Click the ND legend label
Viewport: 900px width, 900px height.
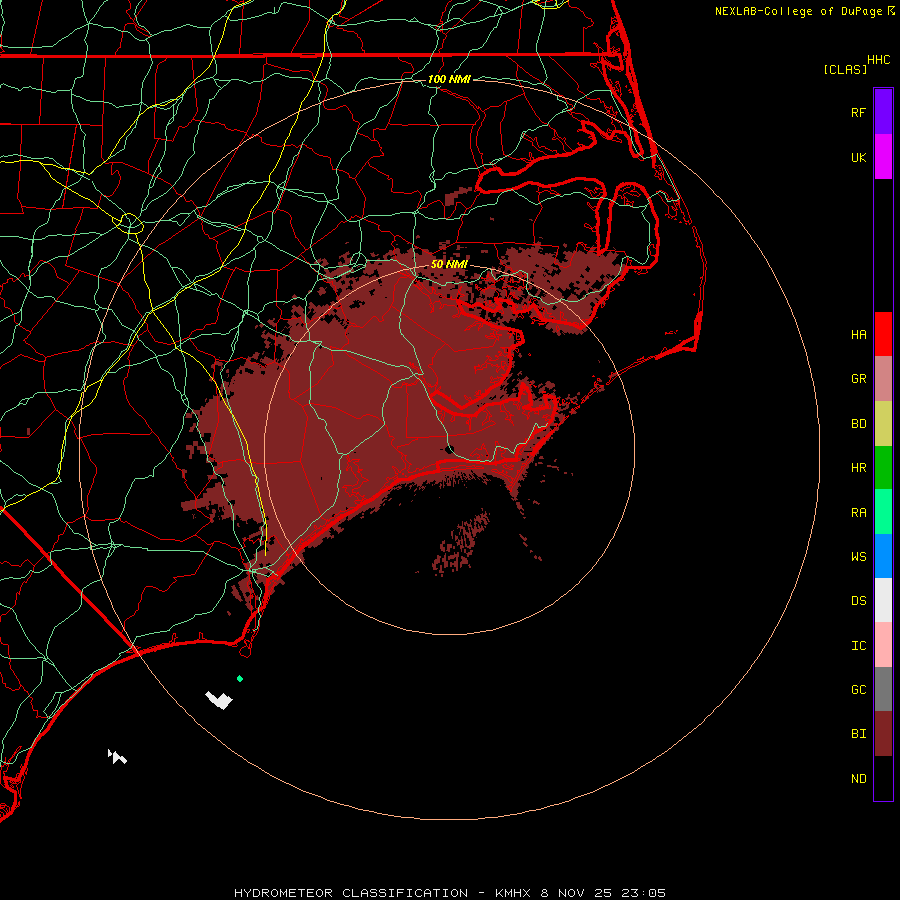click(x=858, y=779)
